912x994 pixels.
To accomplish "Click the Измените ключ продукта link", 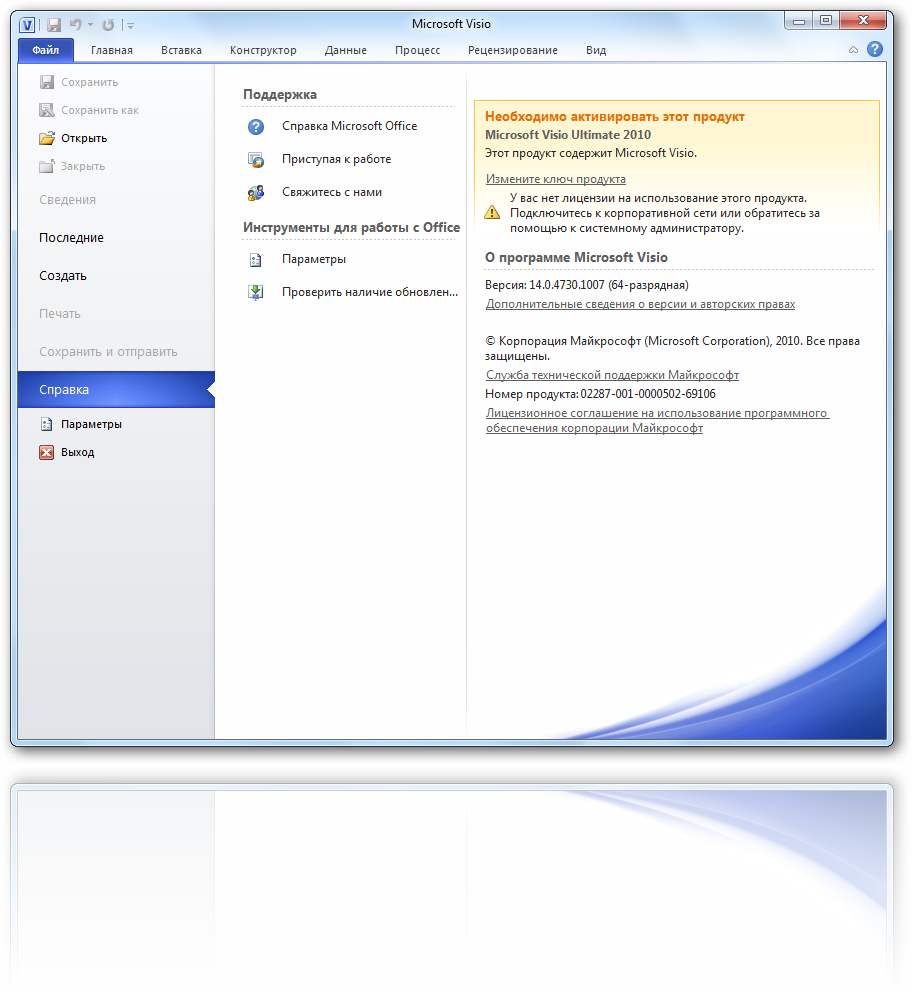I will 556,179.
